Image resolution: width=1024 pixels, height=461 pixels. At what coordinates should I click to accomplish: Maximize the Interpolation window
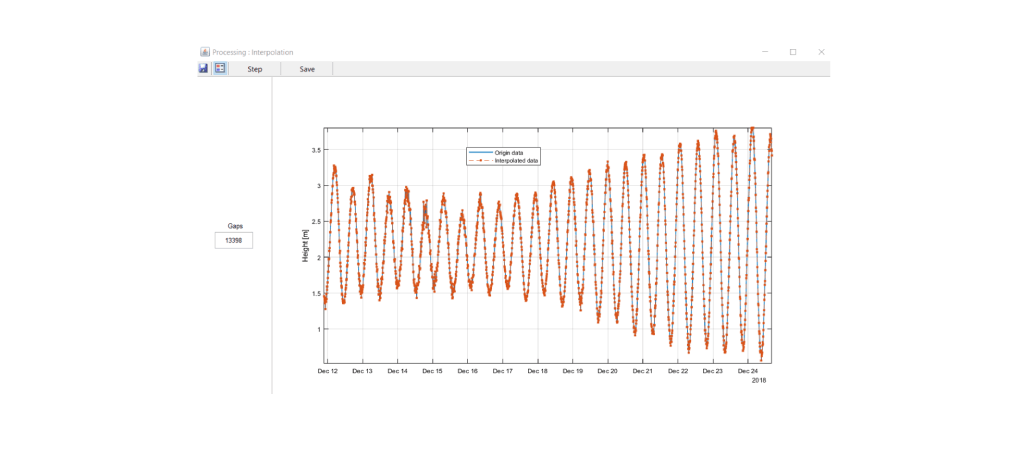click(793, 52)
